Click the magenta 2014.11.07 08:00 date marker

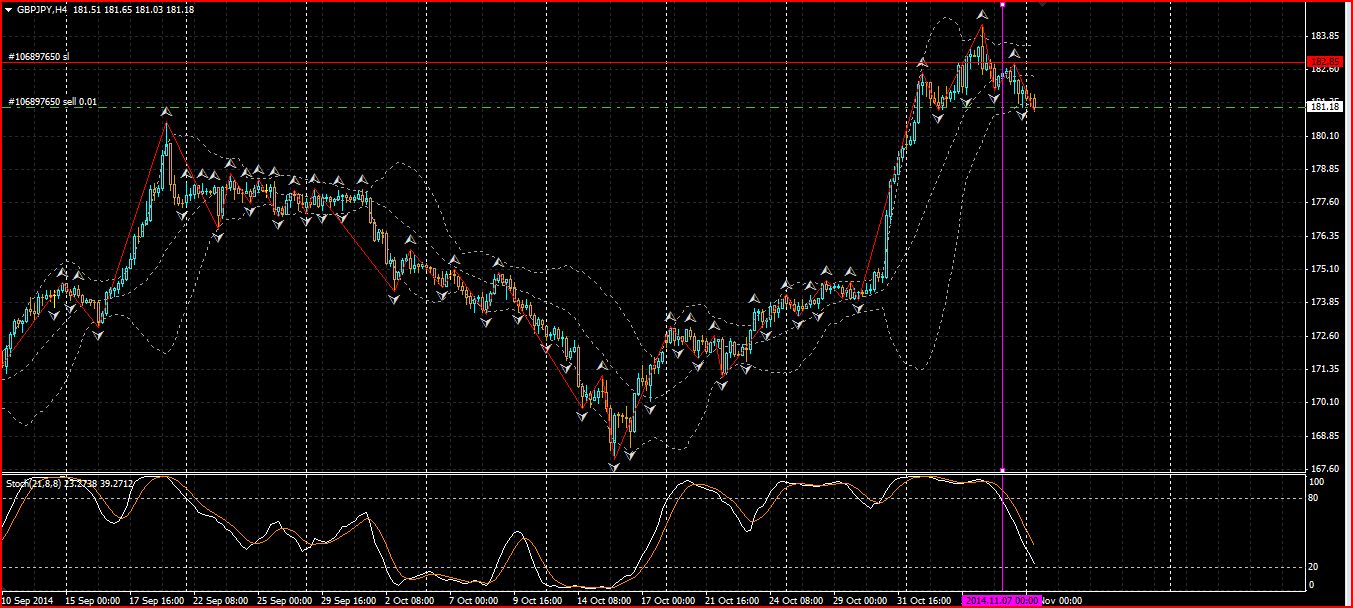(1002, 600)
